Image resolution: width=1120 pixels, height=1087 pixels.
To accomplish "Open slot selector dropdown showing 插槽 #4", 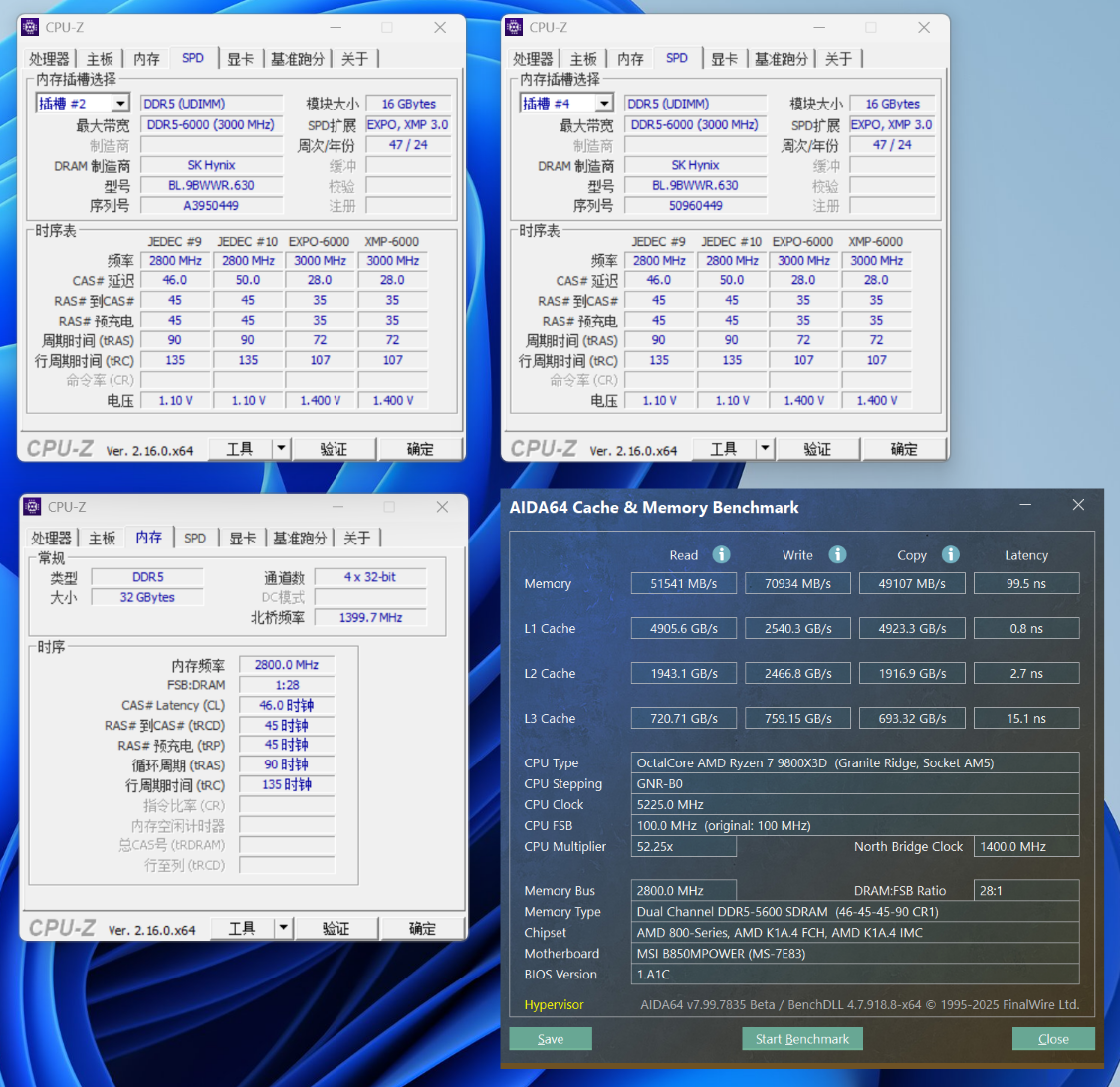I will (x=604, y=104).
